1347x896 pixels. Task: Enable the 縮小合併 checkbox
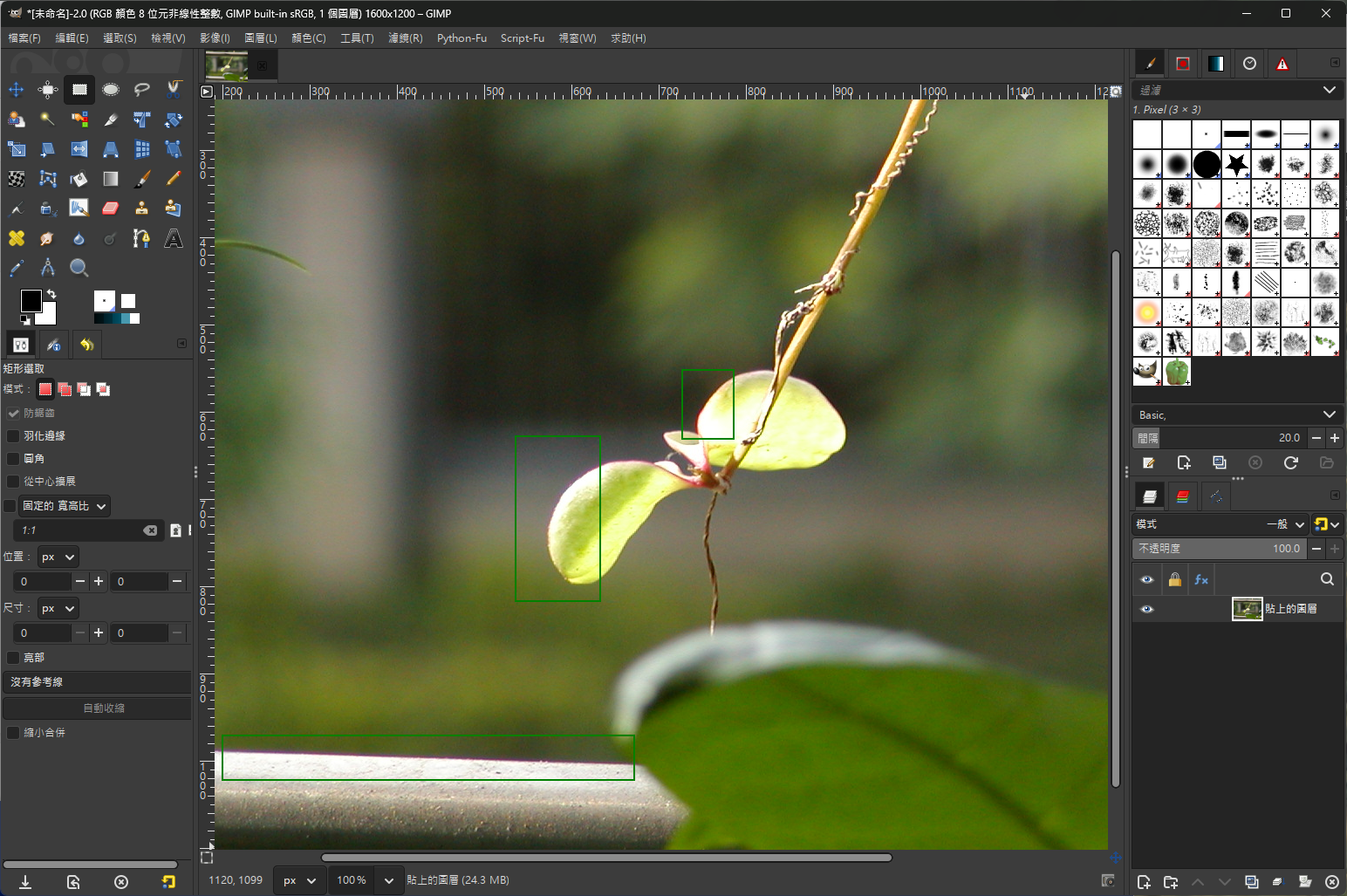(13, 732)
